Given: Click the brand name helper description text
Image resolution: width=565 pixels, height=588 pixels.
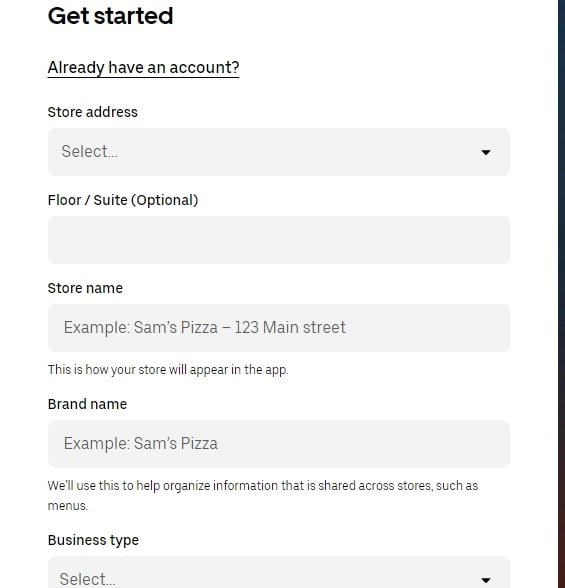Looking at the screenshot, I should pos(263,495).
